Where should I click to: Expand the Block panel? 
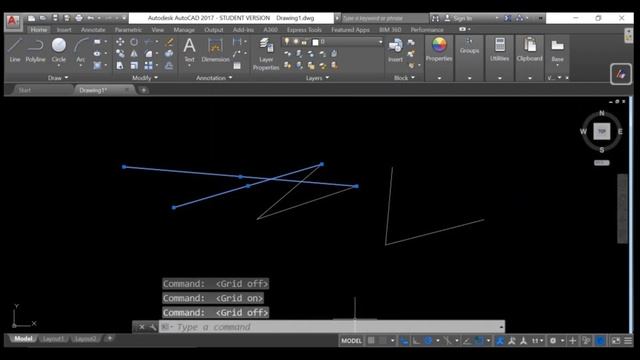click(404, 78)
